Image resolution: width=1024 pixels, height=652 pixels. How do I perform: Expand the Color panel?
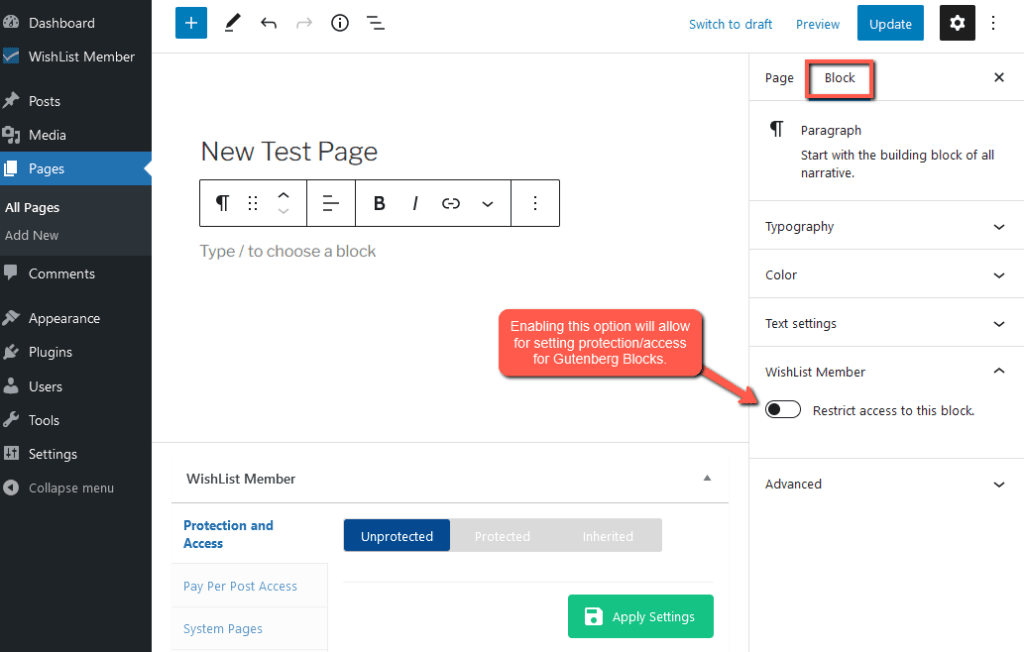(x=886, y=274)
